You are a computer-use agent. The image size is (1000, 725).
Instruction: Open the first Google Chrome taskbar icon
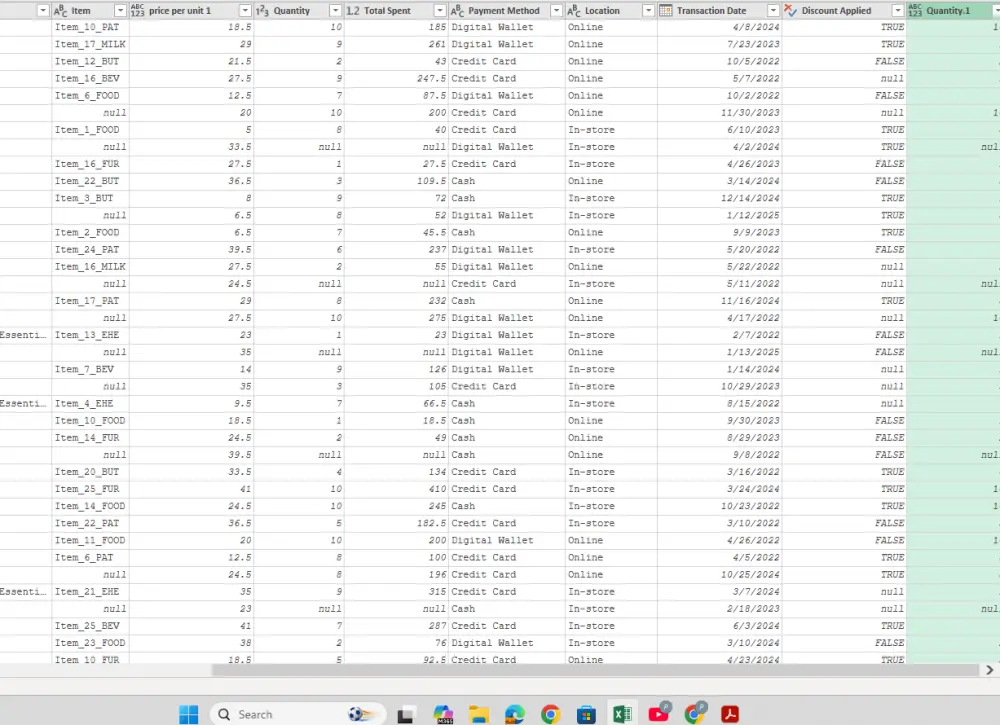[550, 714]
